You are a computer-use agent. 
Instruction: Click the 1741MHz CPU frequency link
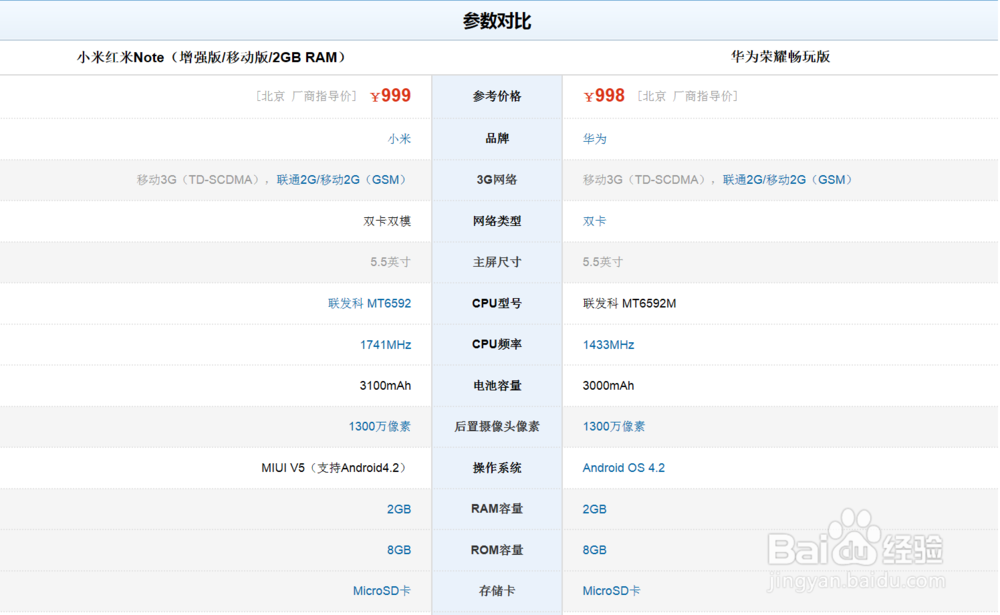coord(385,345)
